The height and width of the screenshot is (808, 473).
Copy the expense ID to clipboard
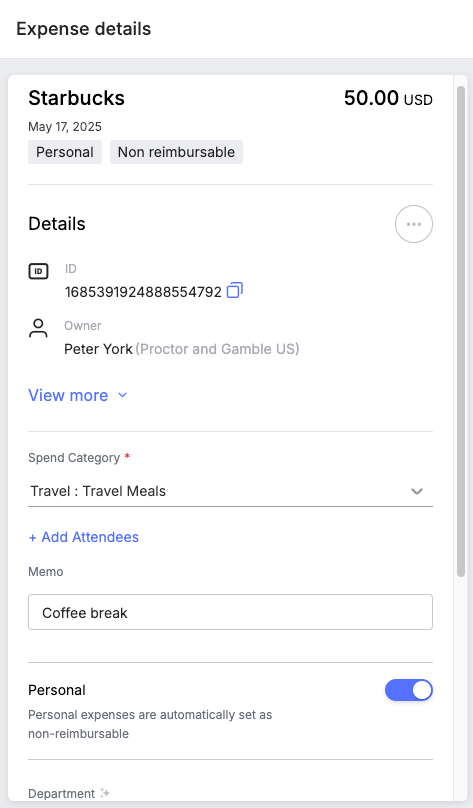[x=235, y=290]
